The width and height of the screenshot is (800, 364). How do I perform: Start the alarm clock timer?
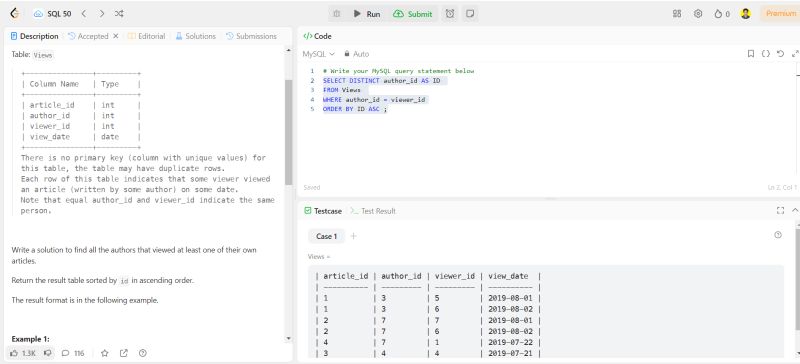point(449,14)
